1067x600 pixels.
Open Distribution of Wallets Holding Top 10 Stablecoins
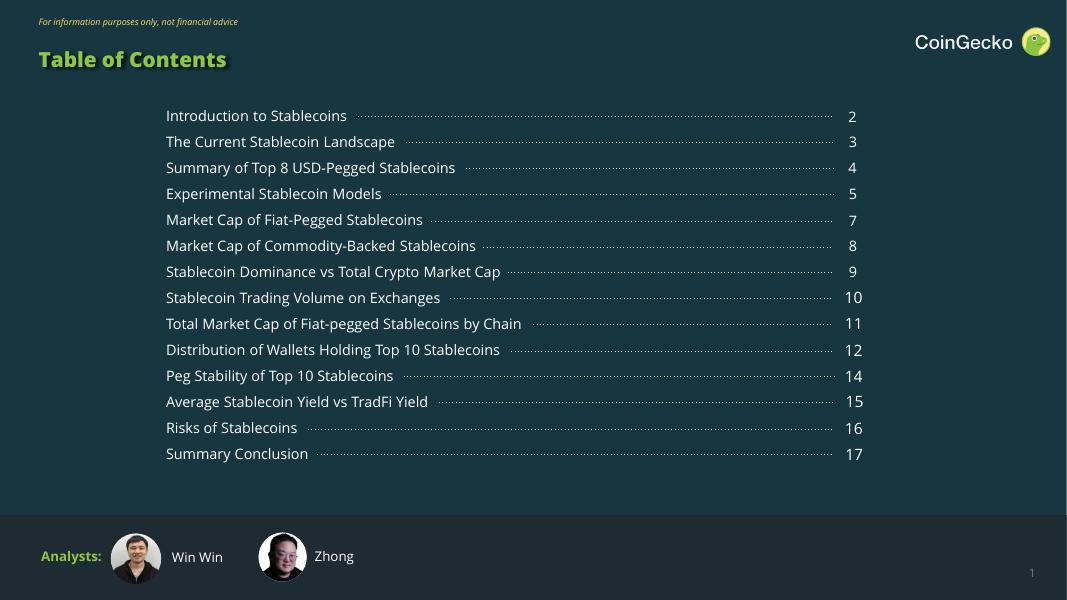pyautogui.click(x=332, y=350)
